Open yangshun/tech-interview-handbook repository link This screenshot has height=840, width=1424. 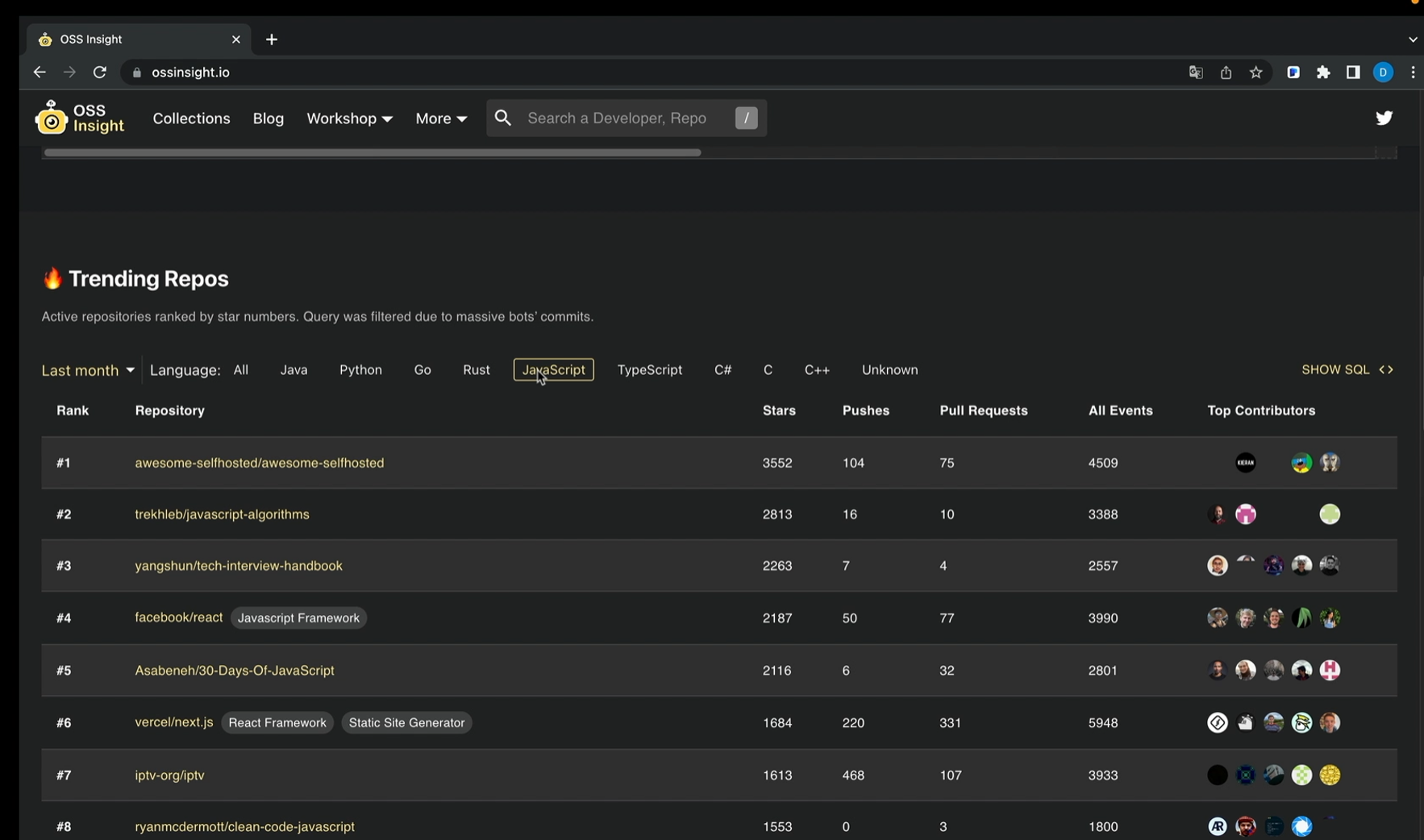(x=239, y=566)
